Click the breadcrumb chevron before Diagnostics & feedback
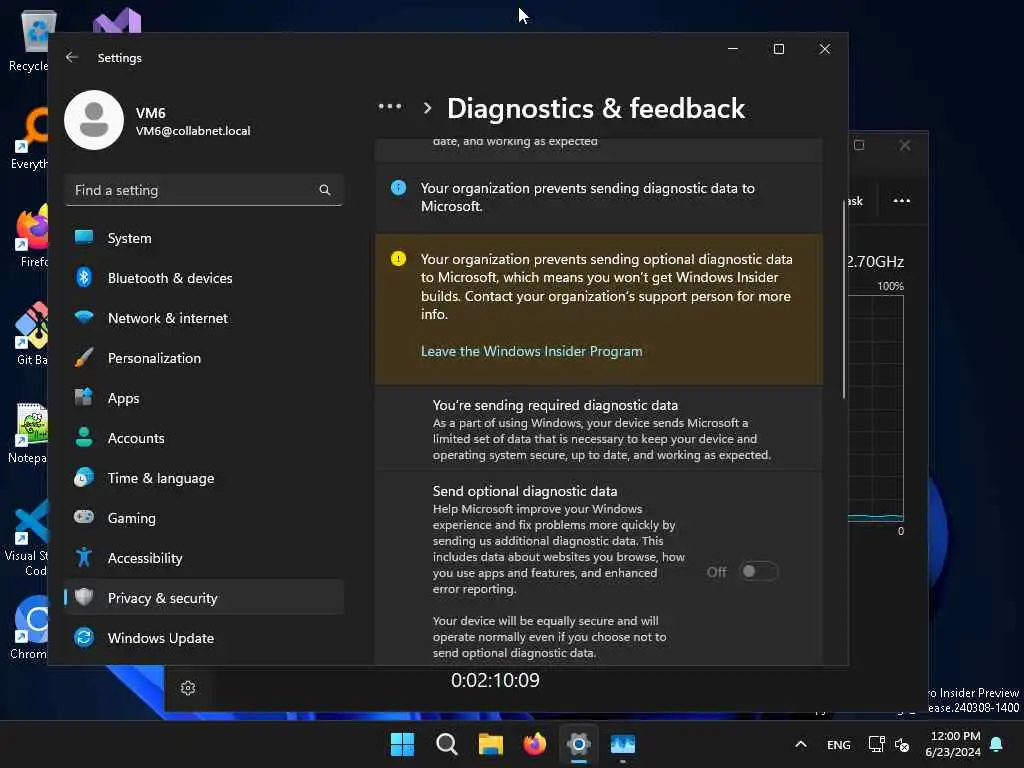 pyautogui.click(x=427, y=108)
